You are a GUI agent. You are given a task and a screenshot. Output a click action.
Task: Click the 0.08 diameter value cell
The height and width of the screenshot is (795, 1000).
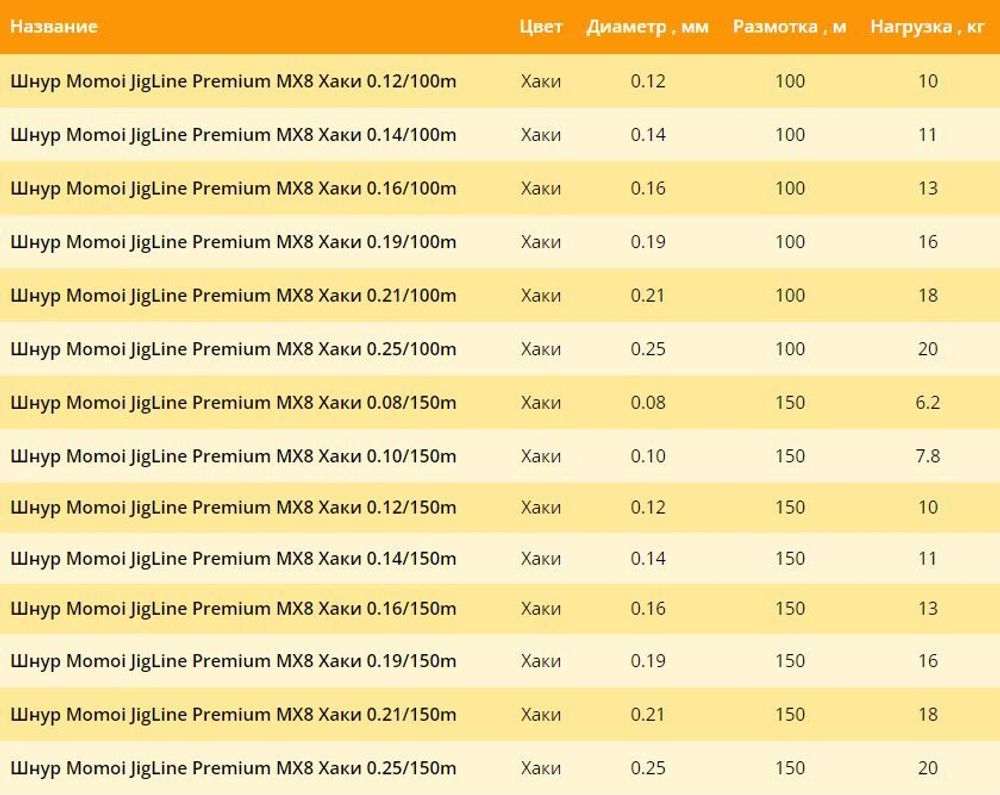(648, 403)
